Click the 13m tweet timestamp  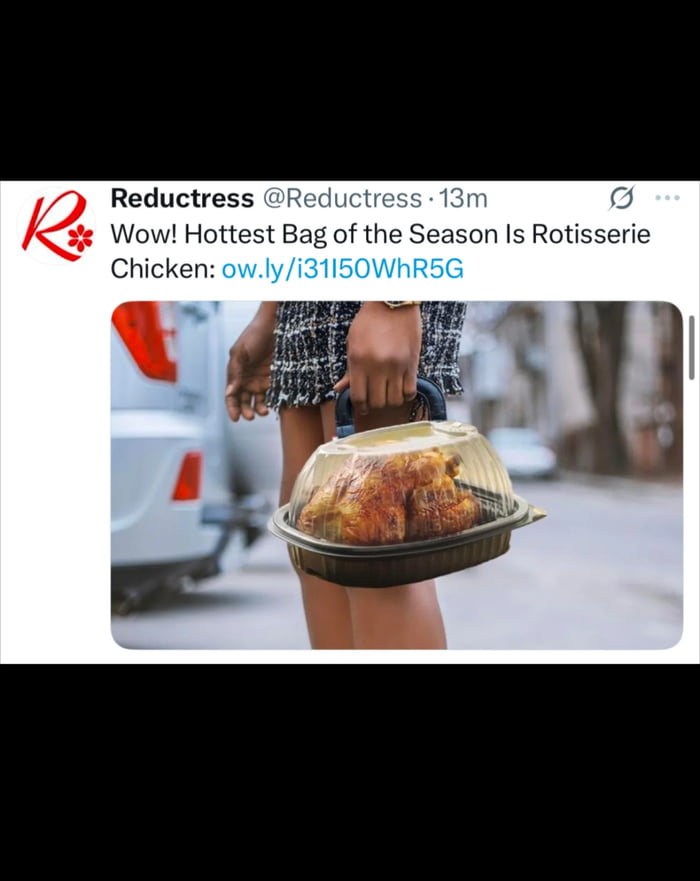click(x=463, y=198)
